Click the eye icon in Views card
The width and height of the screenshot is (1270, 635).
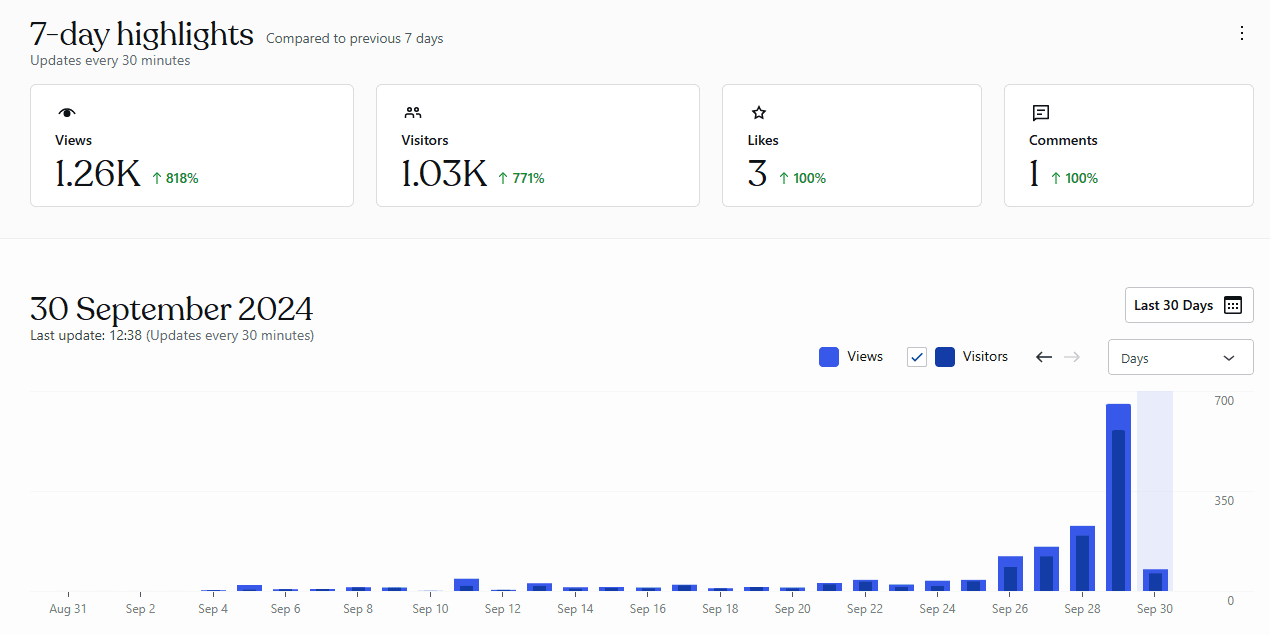[x=67, y=113]
